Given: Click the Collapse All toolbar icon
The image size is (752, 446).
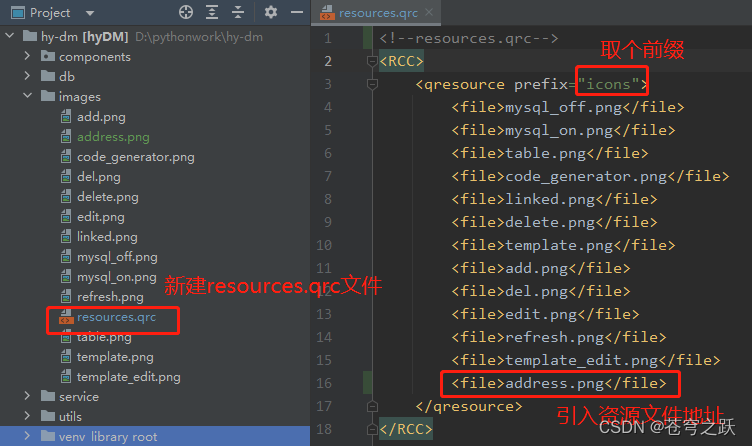Looking at the screenshot, I should click(x=238, y=12).
